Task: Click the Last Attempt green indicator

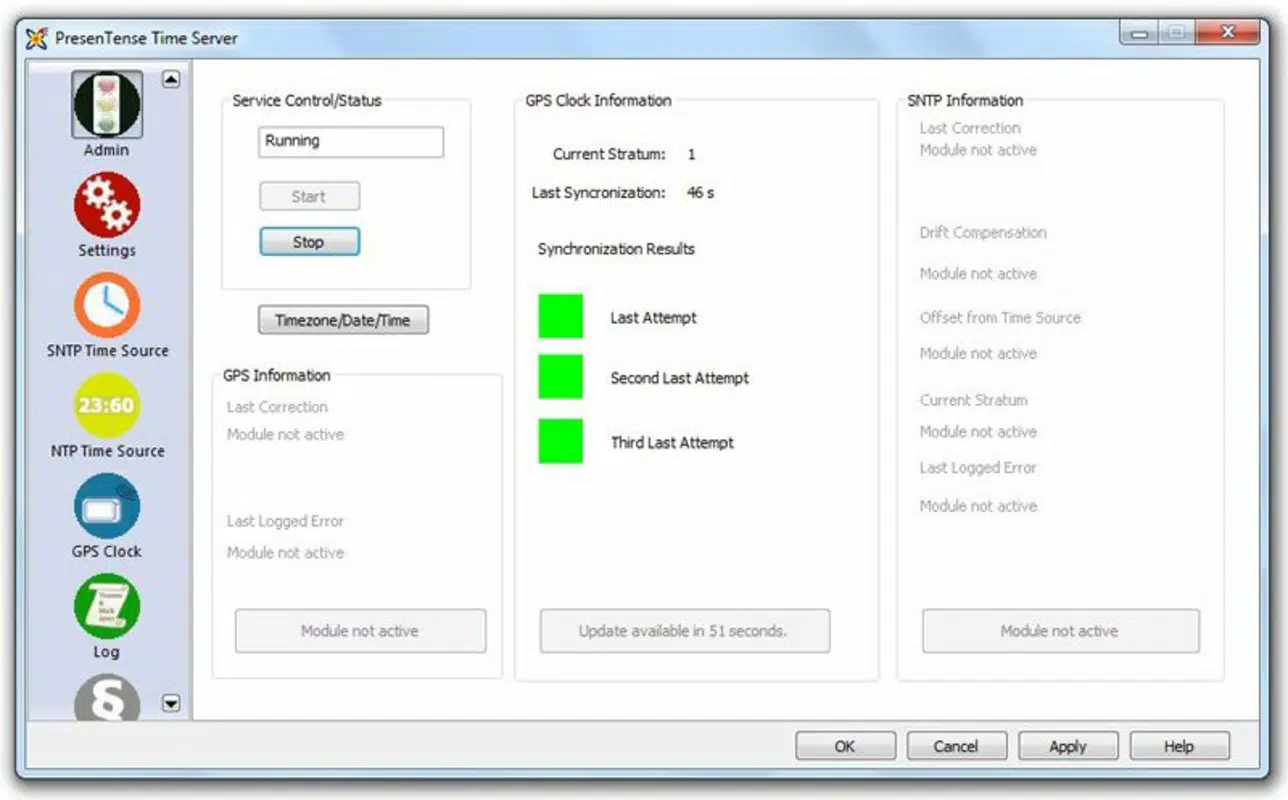Action: (560, 316)
